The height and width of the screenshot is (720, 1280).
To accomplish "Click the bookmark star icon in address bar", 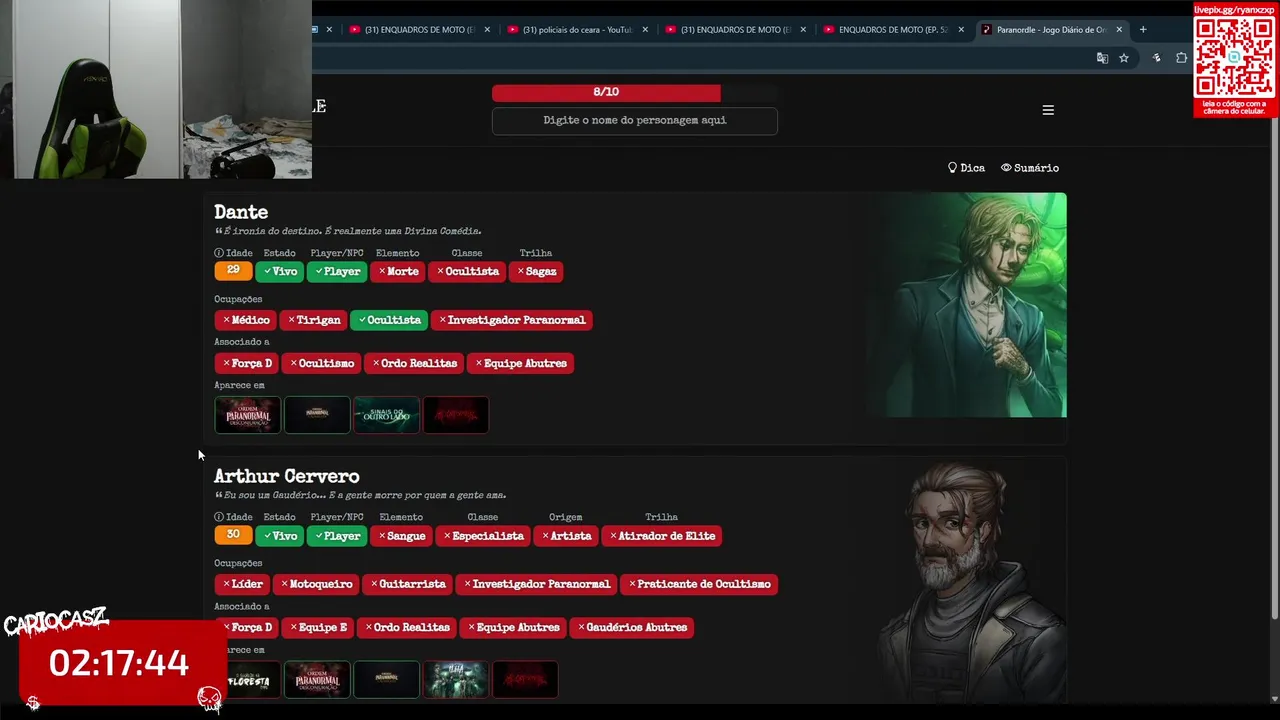I will pos(1124,58).
